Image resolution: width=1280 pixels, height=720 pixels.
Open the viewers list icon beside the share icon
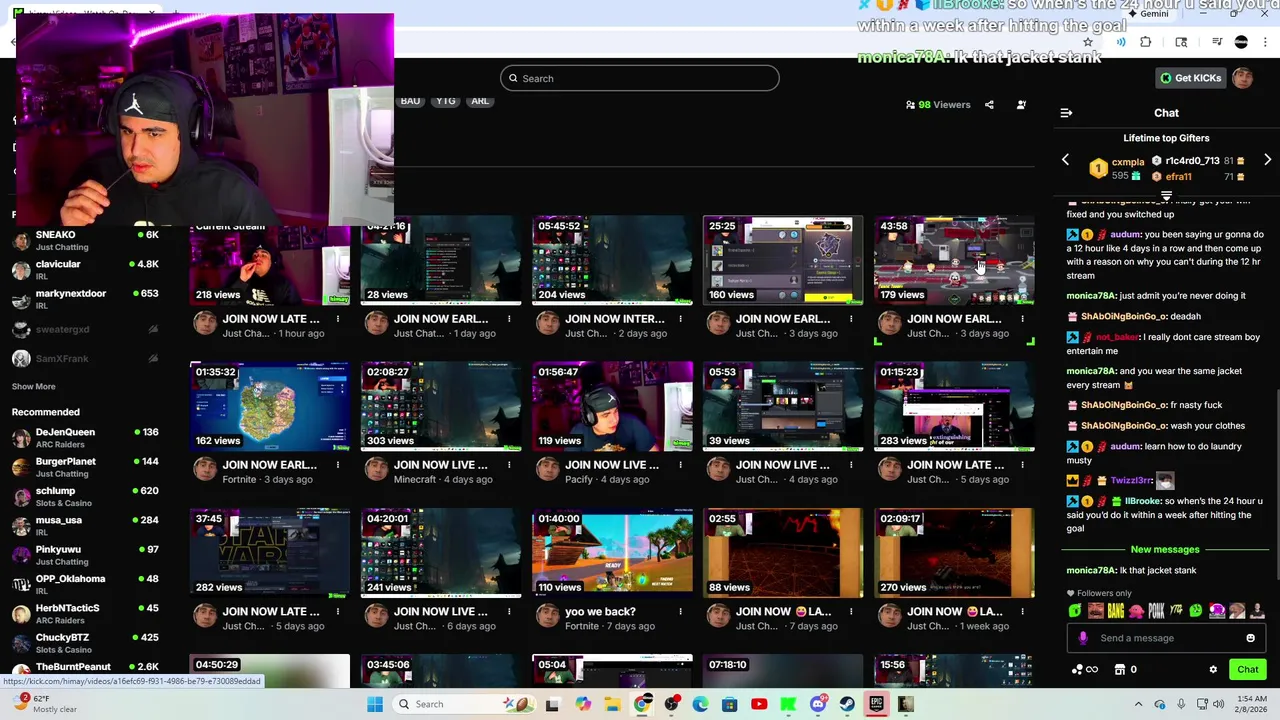[x=1021, y=105]
